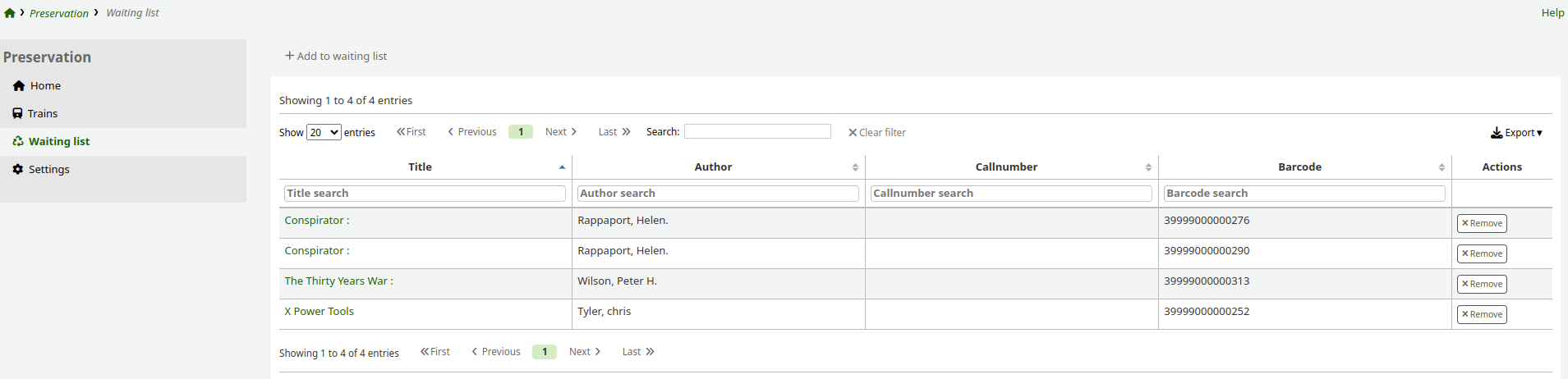Click the Add to waiting list button
The image size is (1568, 379).
point(336,57)
